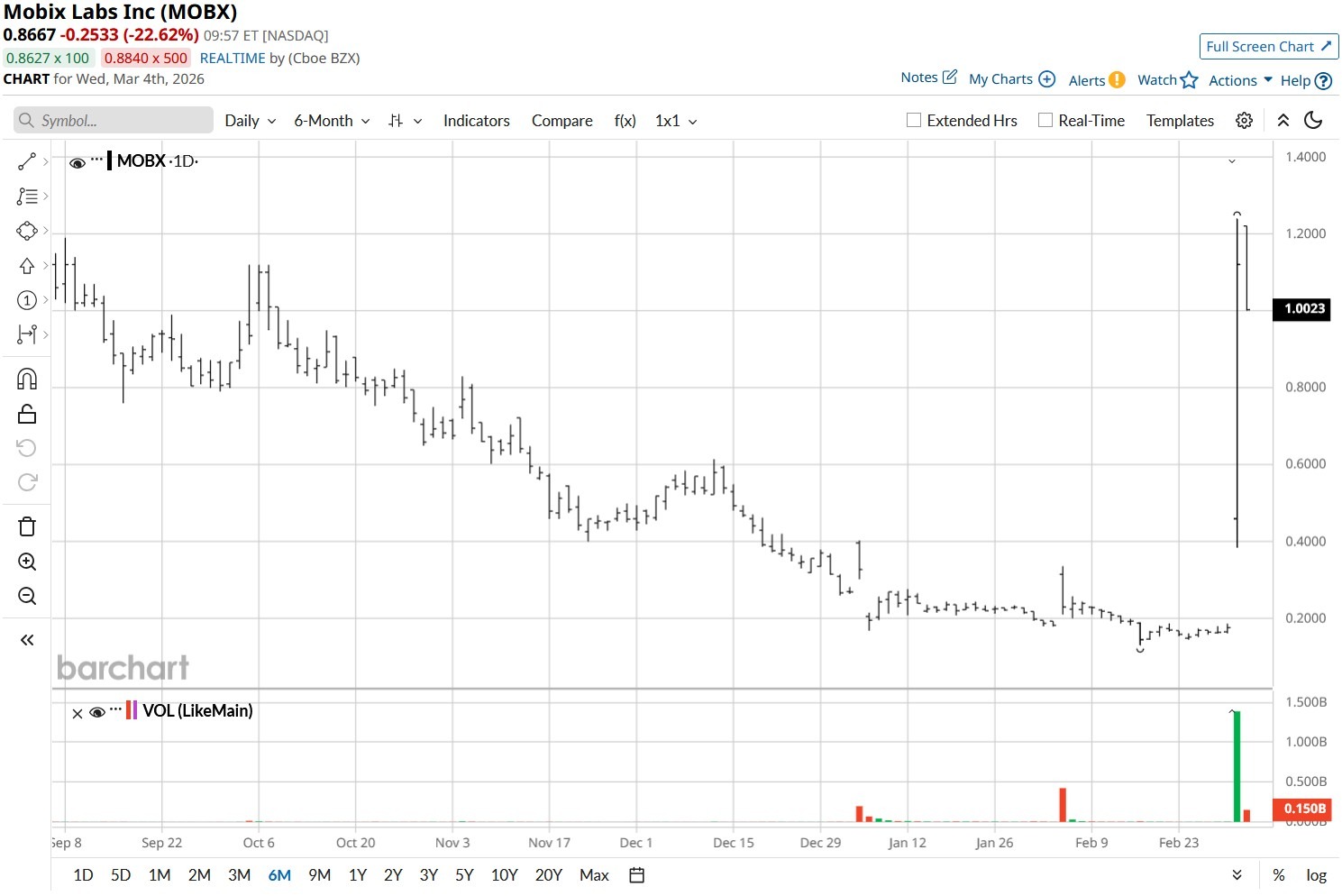This screenshot has height=896, width=1342.
Task: Open the Templates menu
Action: click(1180, 121)
